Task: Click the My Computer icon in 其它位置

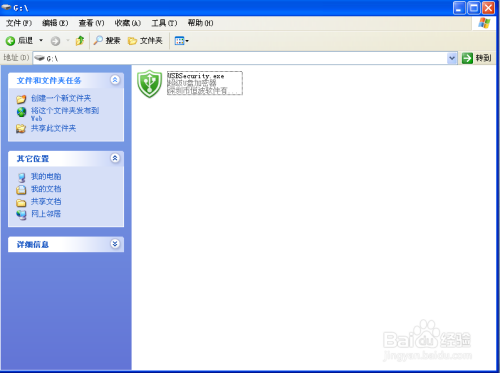Action: point(21,177)
